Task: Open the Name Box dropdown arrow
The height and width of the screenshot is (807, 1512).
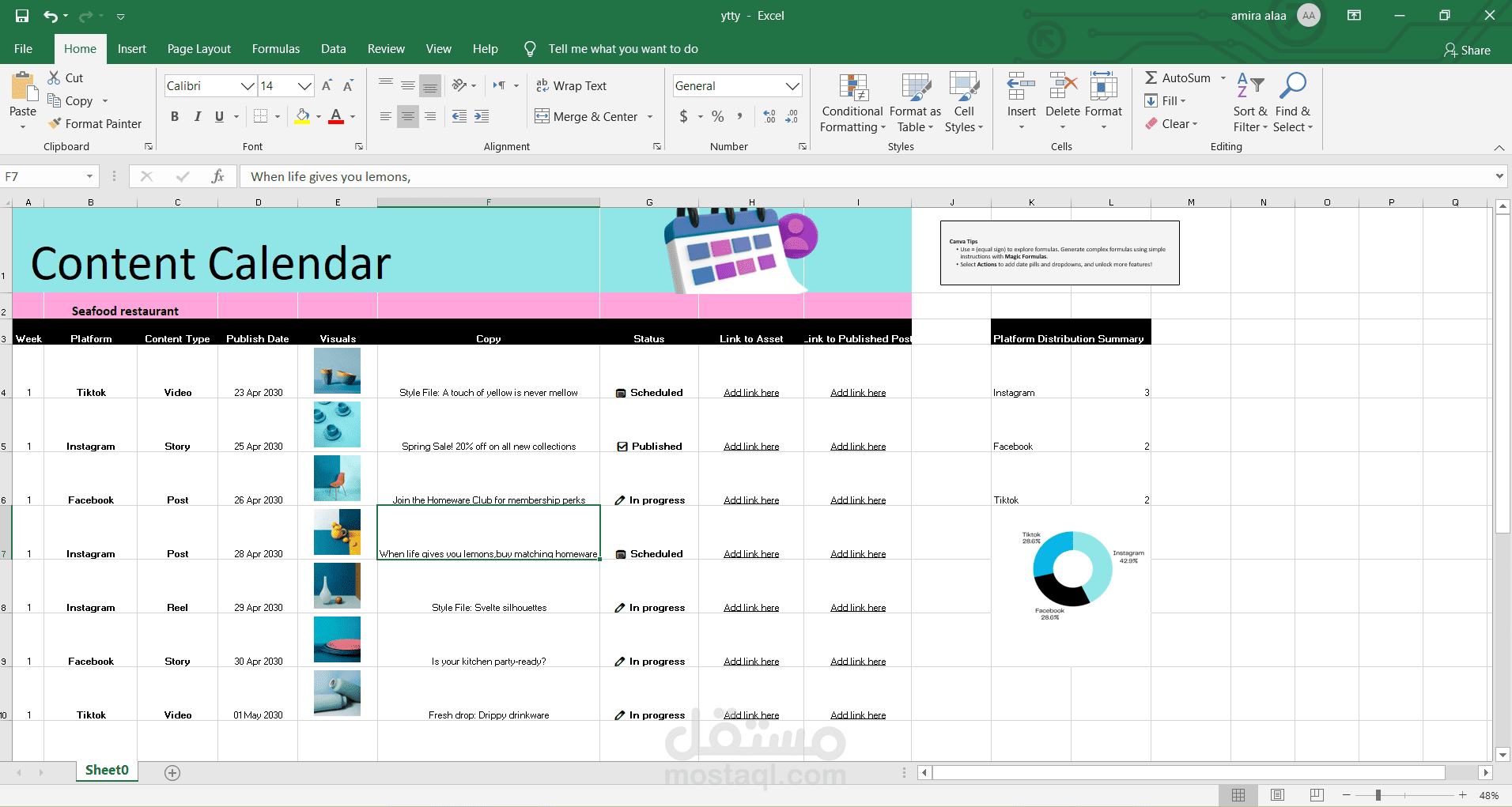Action: click(89, 176)
